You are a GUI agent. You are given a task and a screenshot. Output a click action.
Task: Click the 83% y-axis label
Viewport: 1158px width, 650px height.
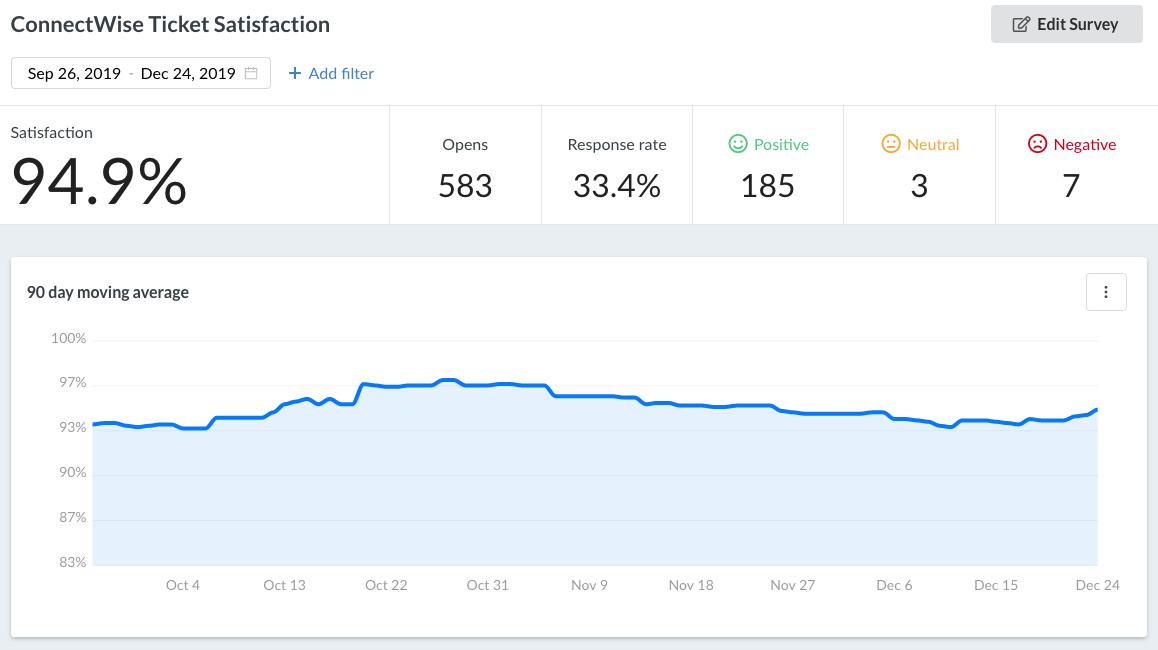[72, 562]
